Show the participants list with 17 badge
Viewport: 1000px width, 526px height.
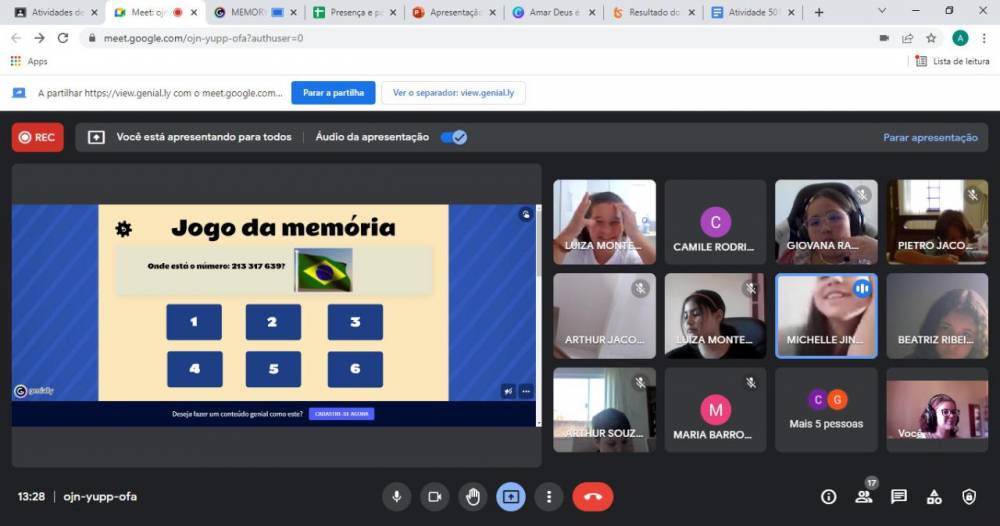tap(863, 497)
